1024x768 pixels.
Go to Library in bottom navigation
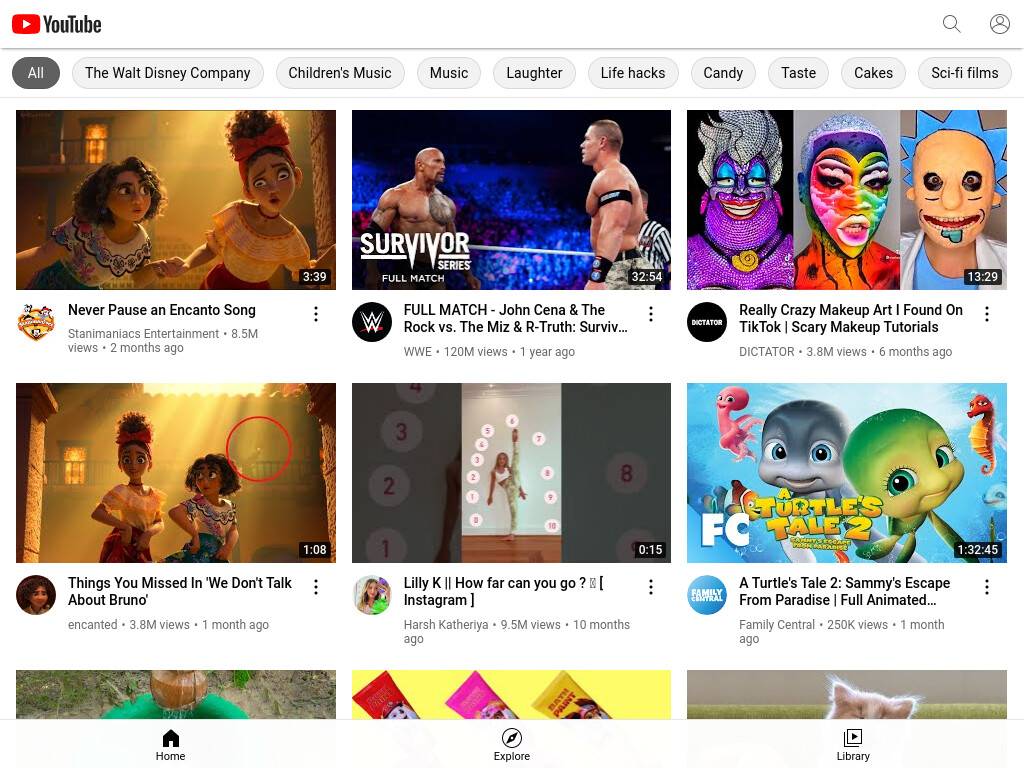[x=853, y=745]
